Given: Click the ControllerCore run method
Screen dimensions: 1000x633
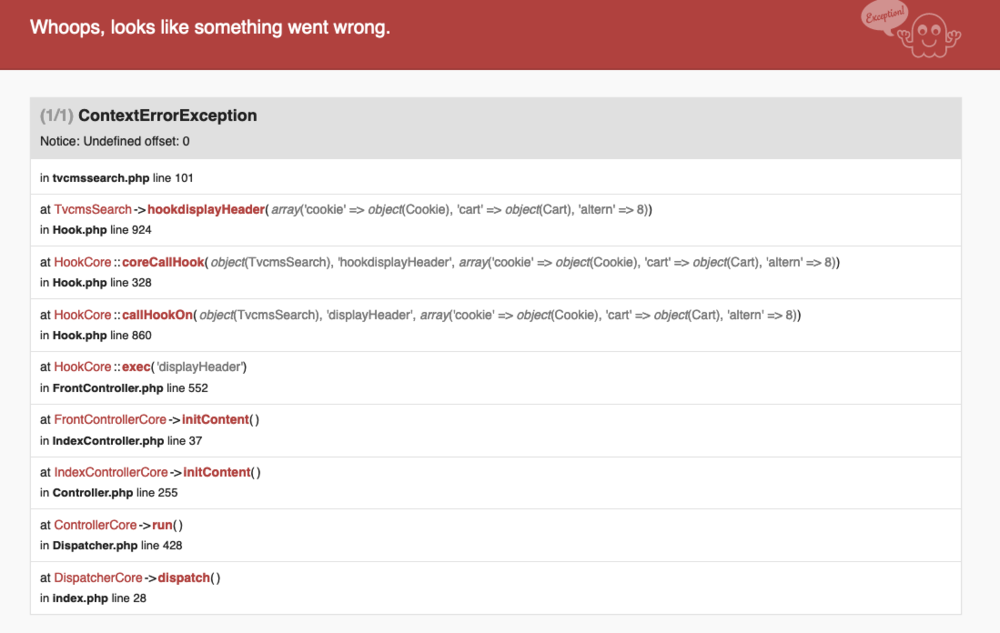Looking at the screenshot, I should (x=163, y=525).
